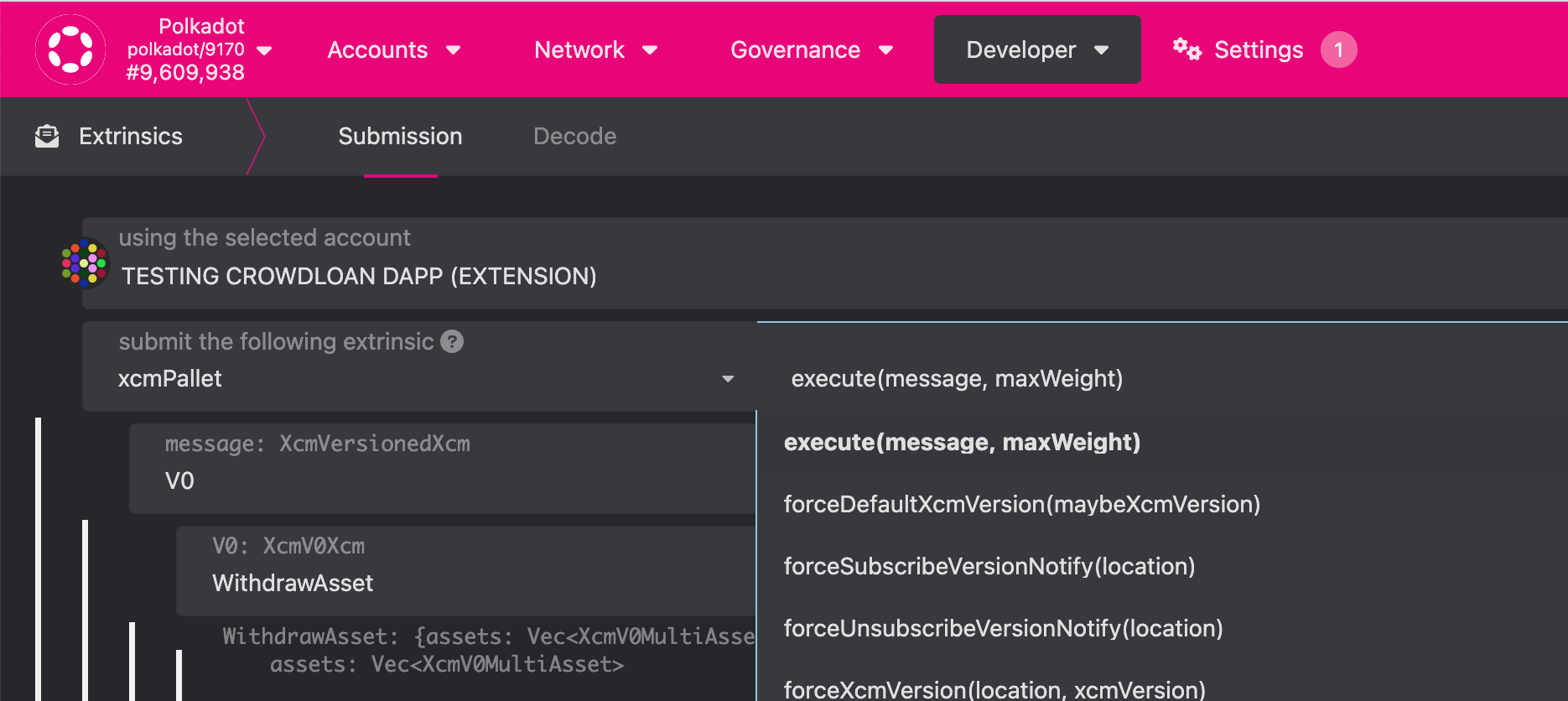Open the message XcmVersionedXcm V0 dropdown
1568x701 pixels.
point(443,469)
